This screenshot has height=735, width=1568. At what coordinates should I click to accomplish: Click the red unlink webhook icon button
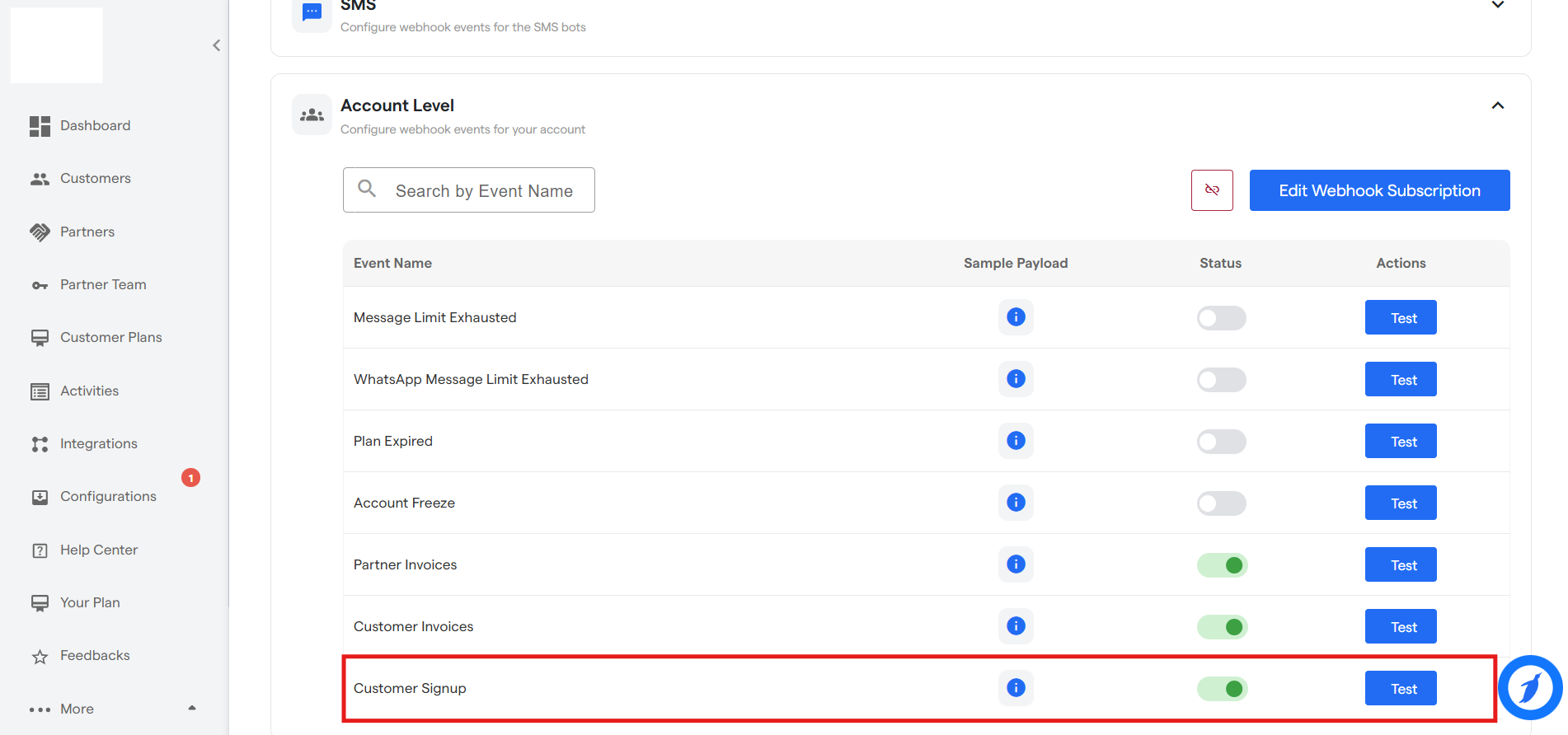(x=1212, y=190)
